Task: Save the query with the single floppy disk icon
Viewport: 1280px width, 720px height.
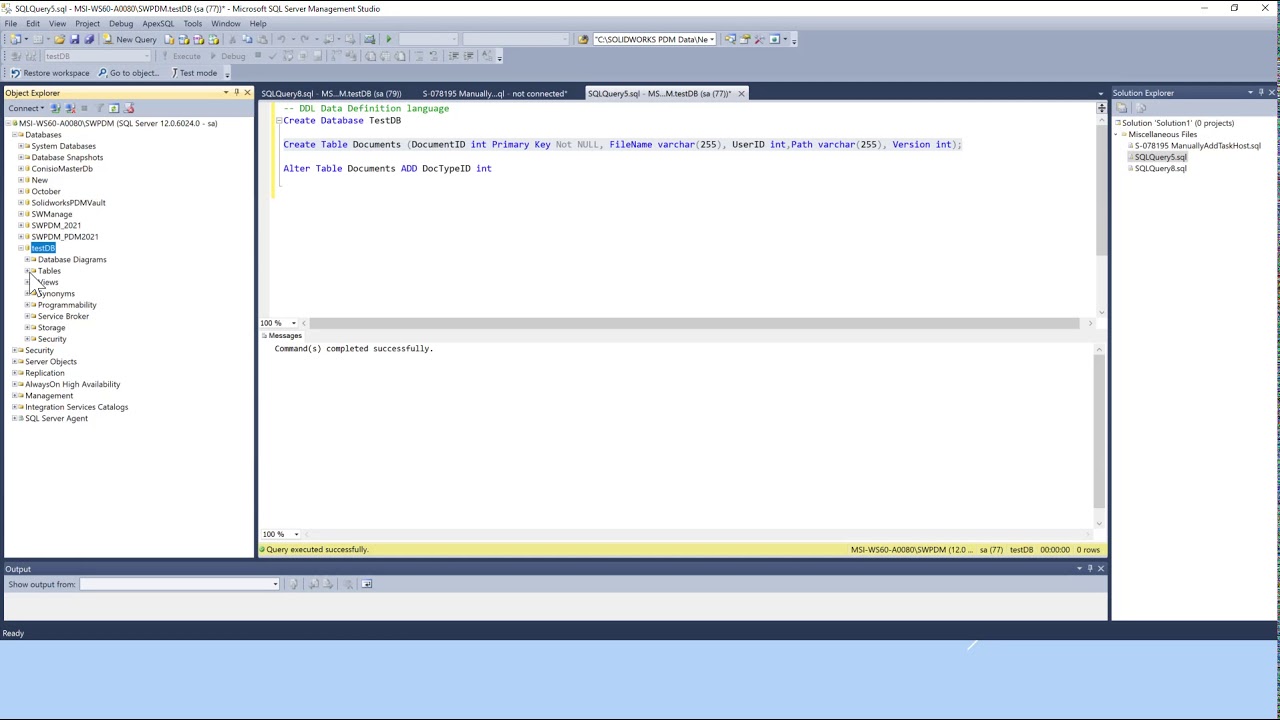Action: [74, 39]
